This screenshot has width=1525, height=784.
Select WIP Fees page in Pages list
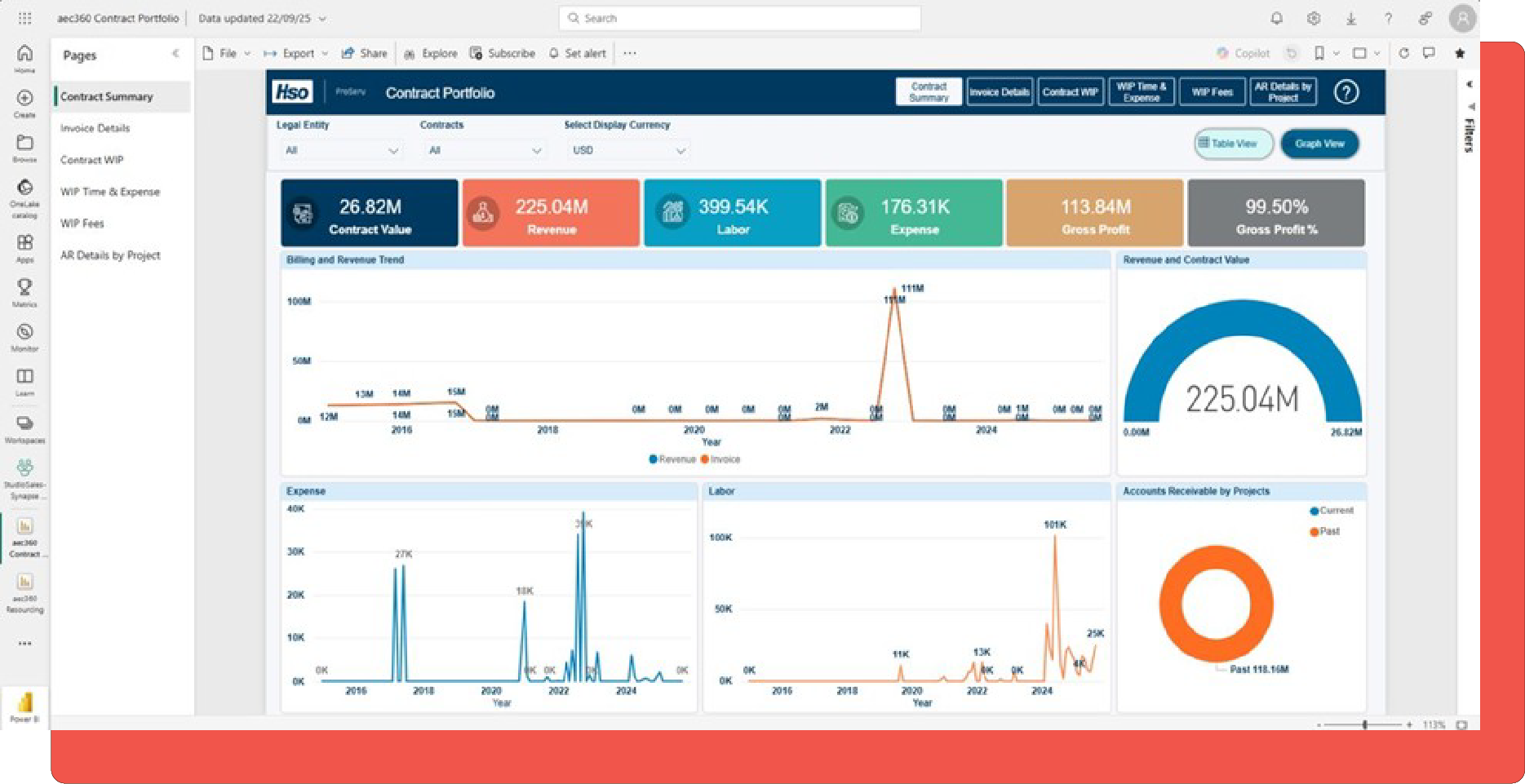point(122,224)
